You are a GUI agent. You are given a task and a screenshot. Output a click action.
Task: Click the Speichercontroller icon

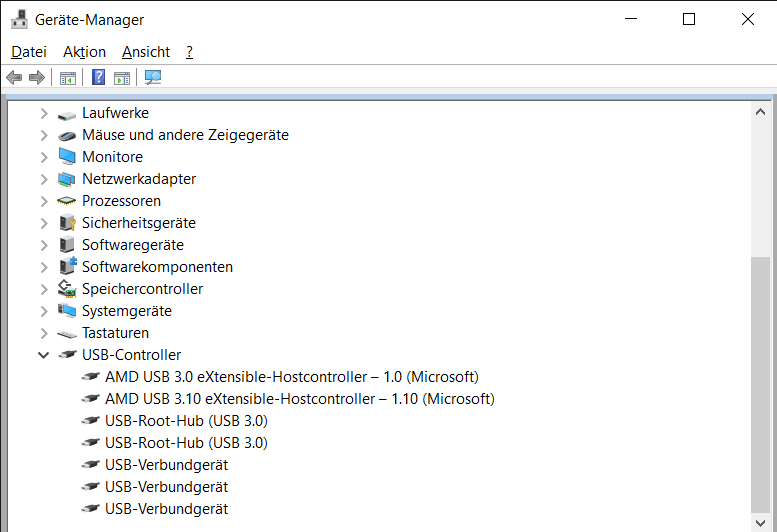[x=67, y=289]
